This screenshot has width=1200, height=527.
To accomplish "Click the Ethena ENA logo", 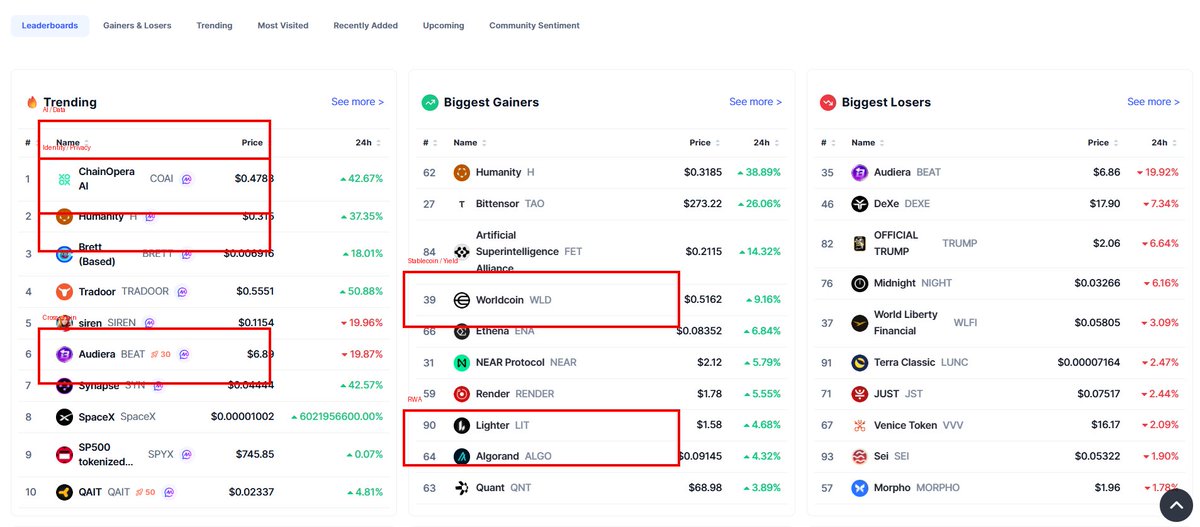I will point(462,331).
